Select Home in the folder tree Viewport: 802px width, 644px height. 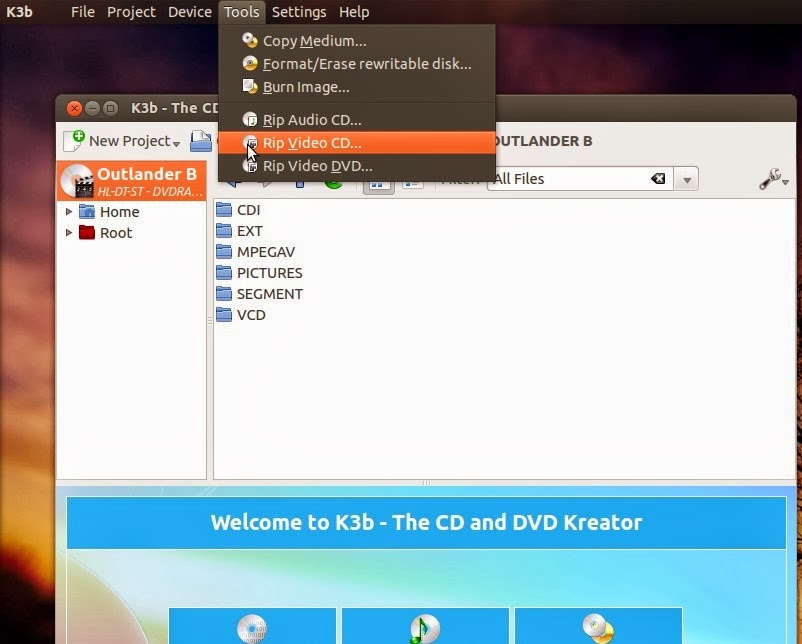point(119,212)
